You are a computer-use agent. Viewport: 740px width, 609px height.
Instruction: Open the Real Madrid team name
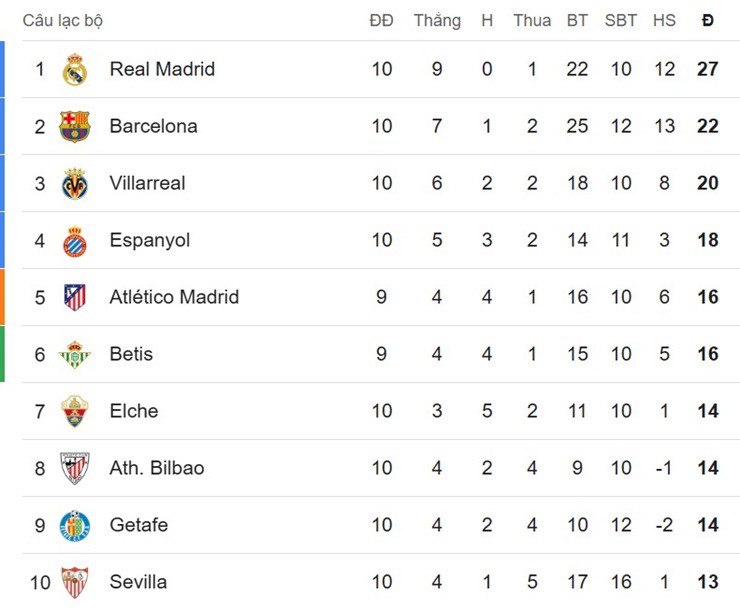click(x=162, y=69)
